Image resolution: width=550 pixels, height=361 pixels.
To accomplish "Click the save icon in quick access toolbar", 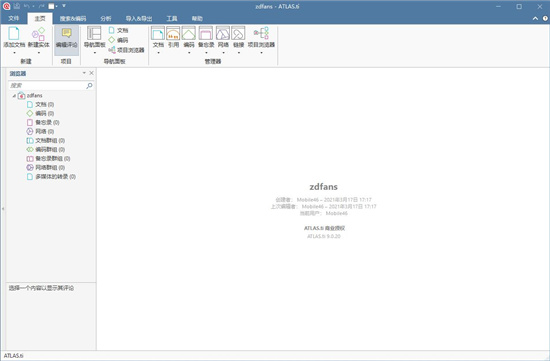I will [x=17, y=6].
